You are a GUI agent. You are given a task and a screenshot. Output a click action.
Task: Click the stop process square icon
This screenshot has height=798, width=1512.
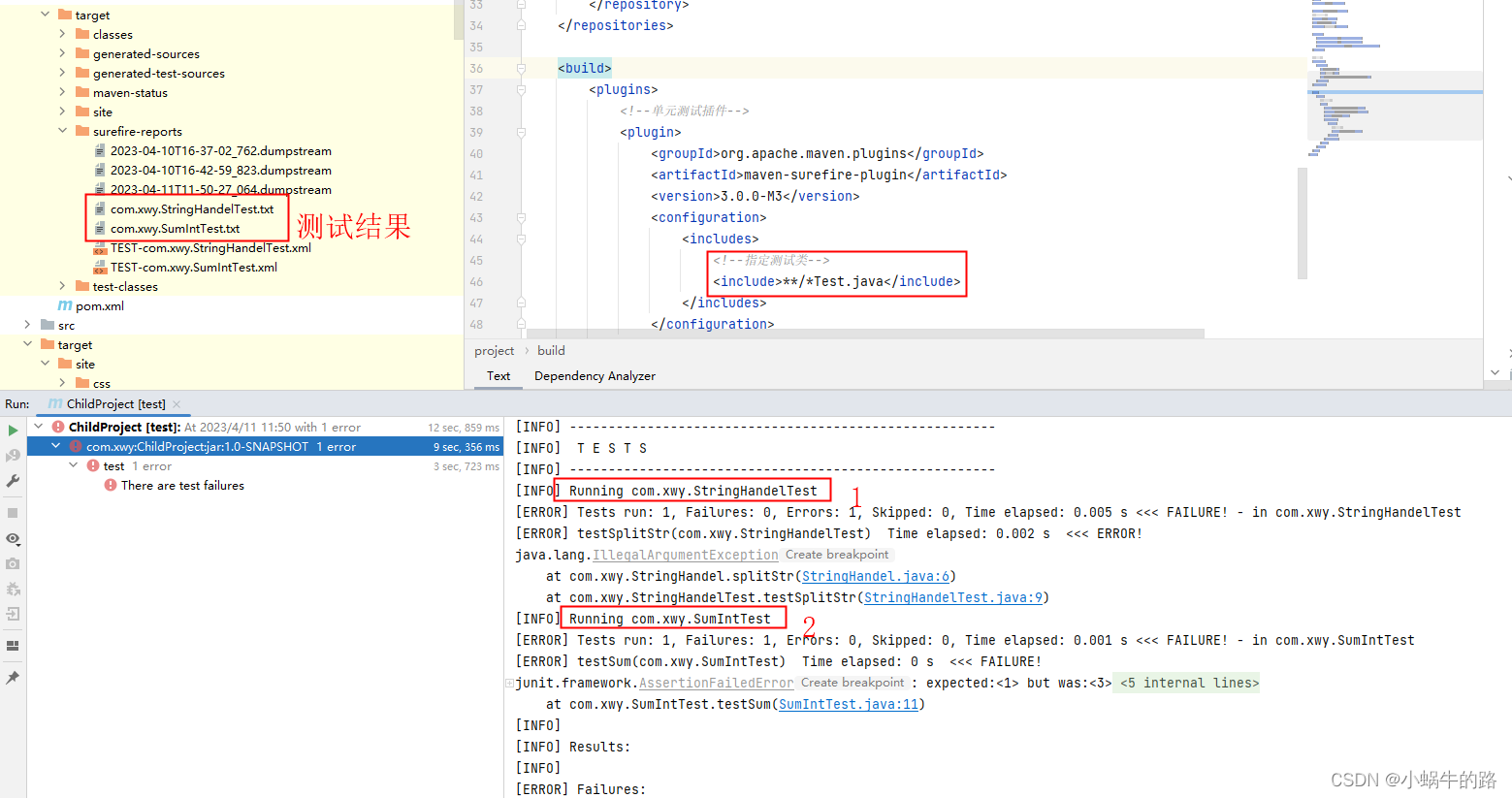pos(13,513)
